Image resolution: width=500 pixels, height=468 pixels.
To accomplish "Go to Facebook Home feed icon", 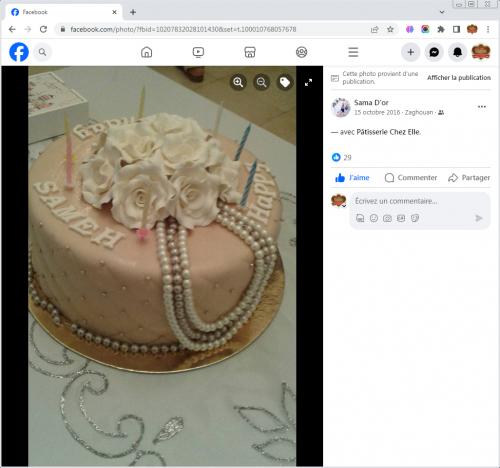I will click(x=146, y=52).
